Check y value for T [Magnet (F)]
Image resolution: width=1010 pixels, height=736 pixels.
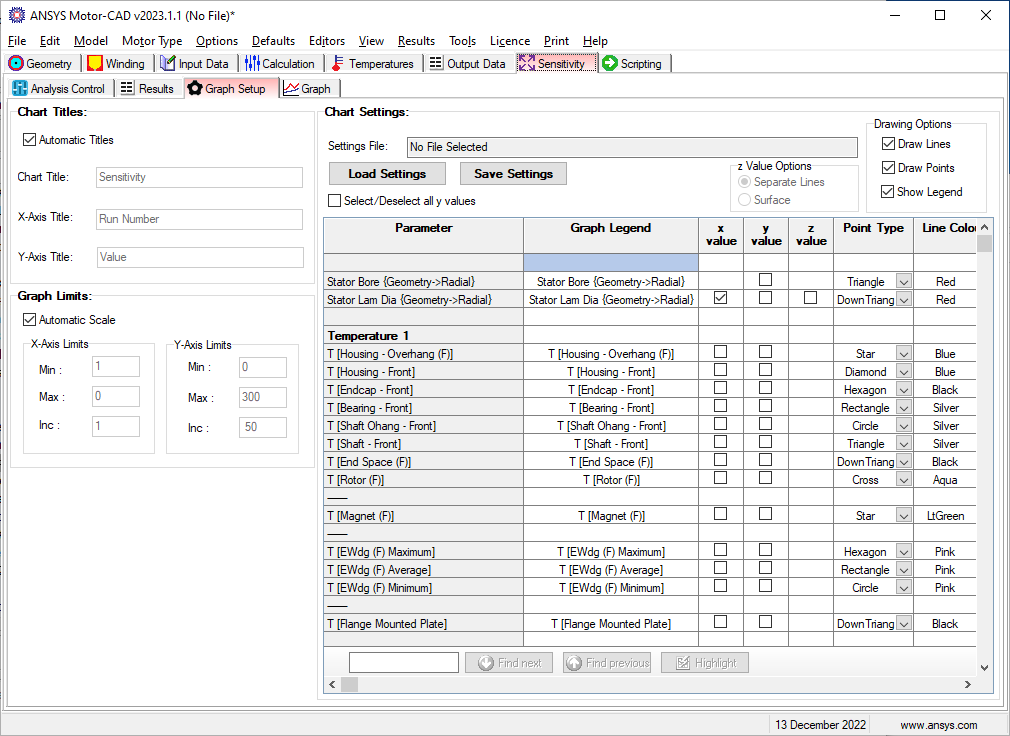click(x=765, y=514)
